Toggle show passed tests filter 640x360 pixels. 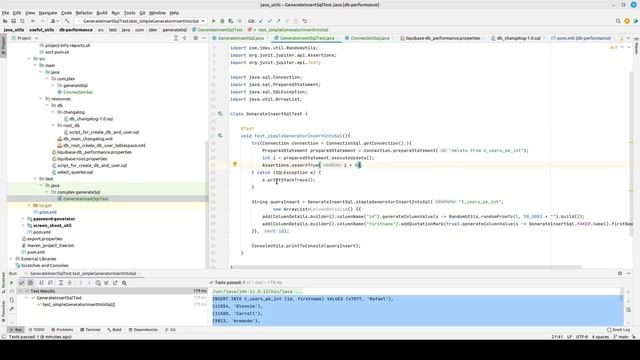click(x=22, y=282)
